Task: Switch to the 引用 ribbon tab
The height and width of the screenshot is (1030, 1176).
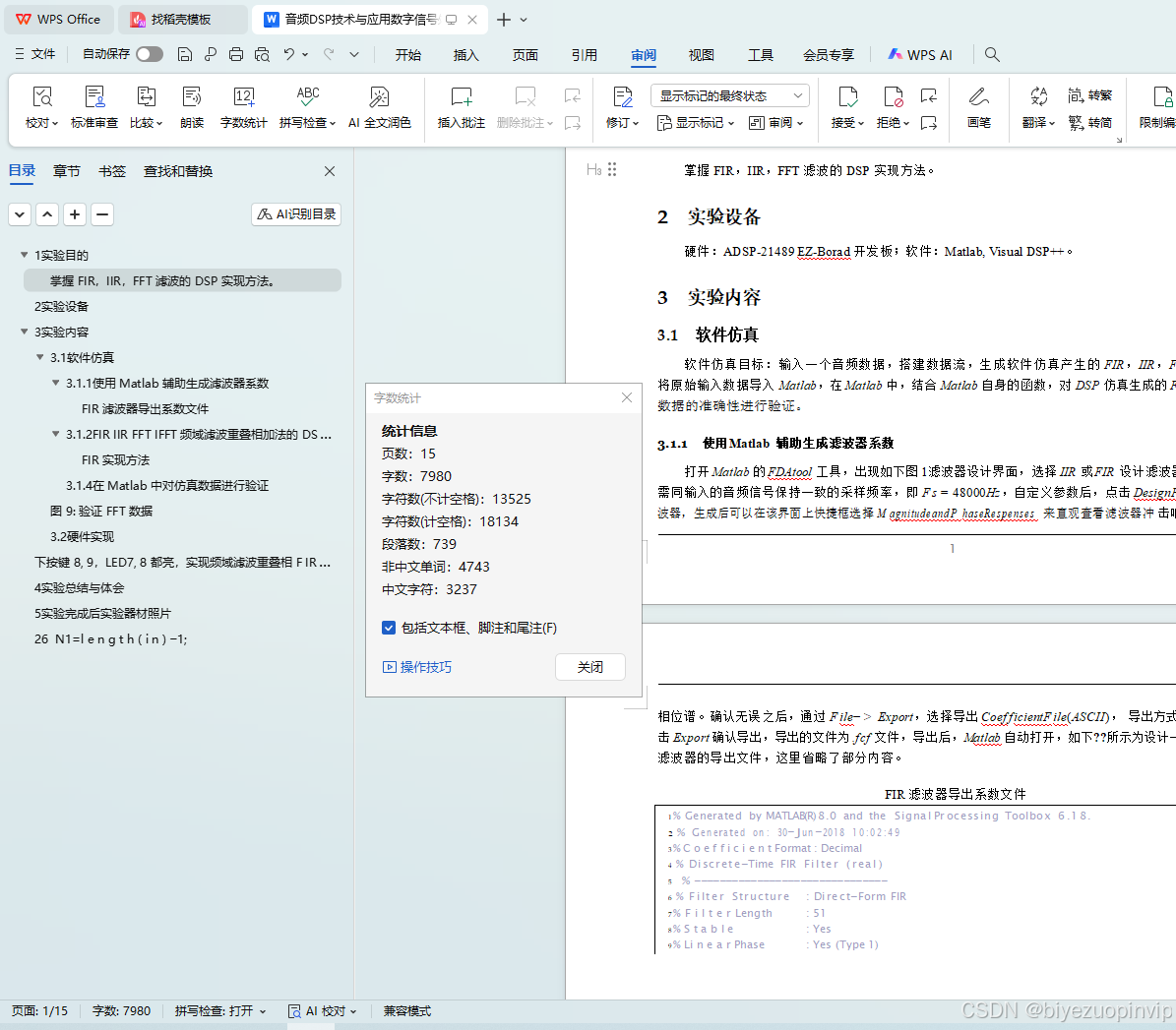Action: pos(585,55)
